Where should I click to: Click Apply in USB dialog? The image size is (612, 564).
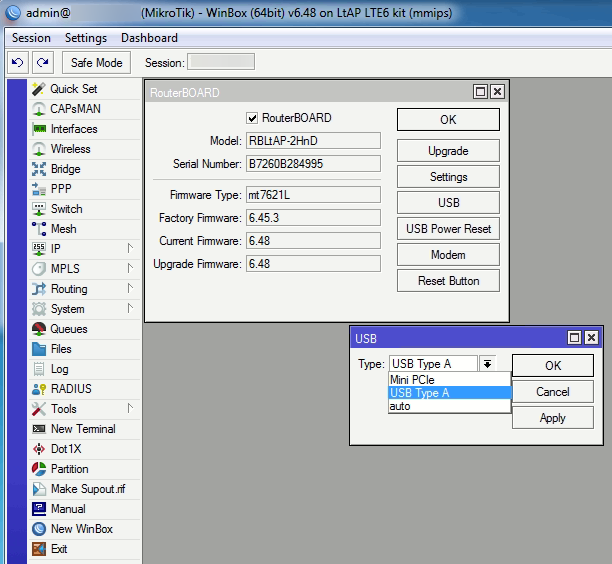tap(553, 418)
